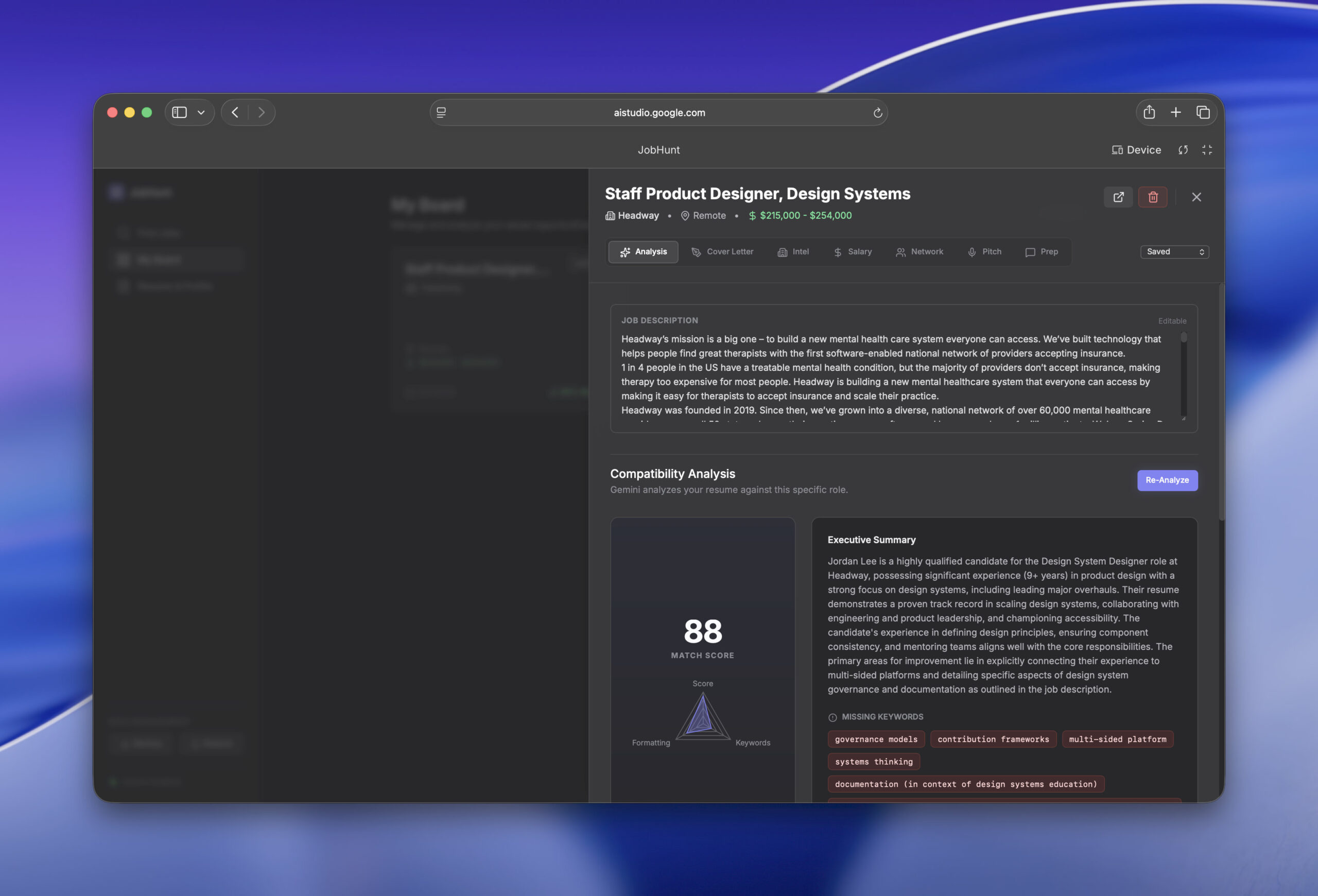
Task: Open the Device preview selector
Action: point(1136,150)
